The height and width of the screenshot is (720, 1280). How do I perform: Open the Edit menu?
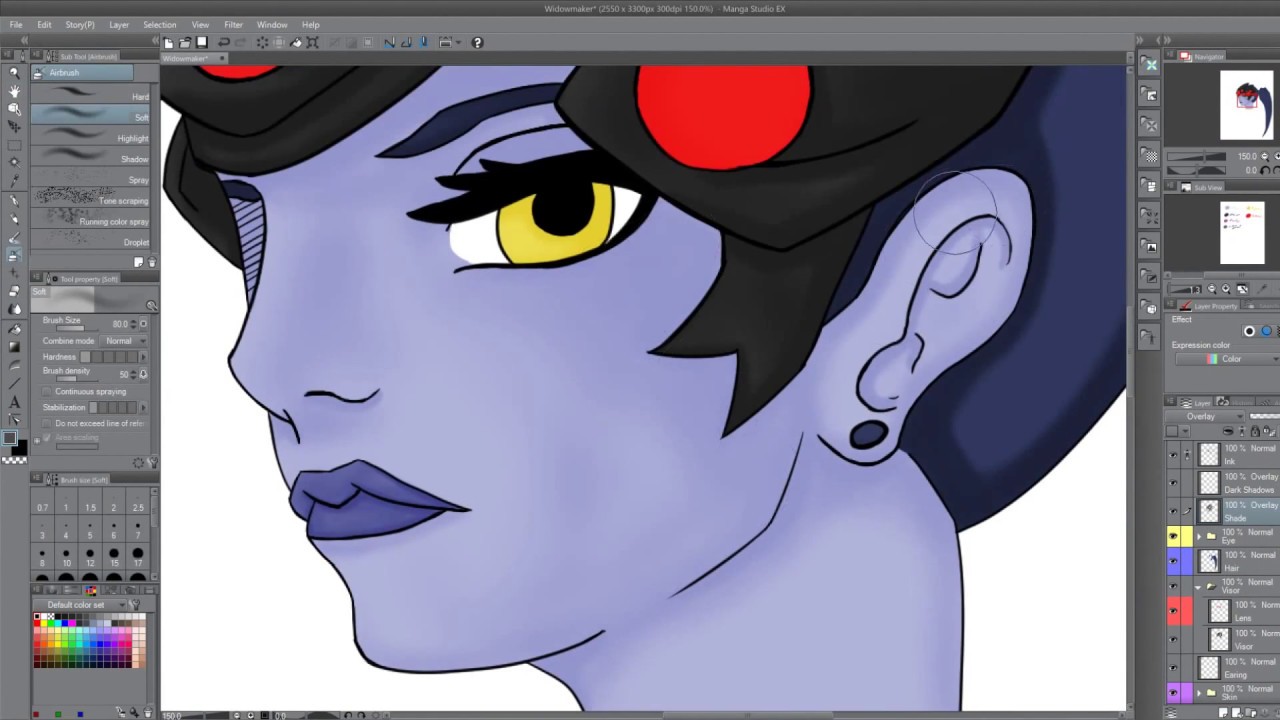tap(44, 25)
